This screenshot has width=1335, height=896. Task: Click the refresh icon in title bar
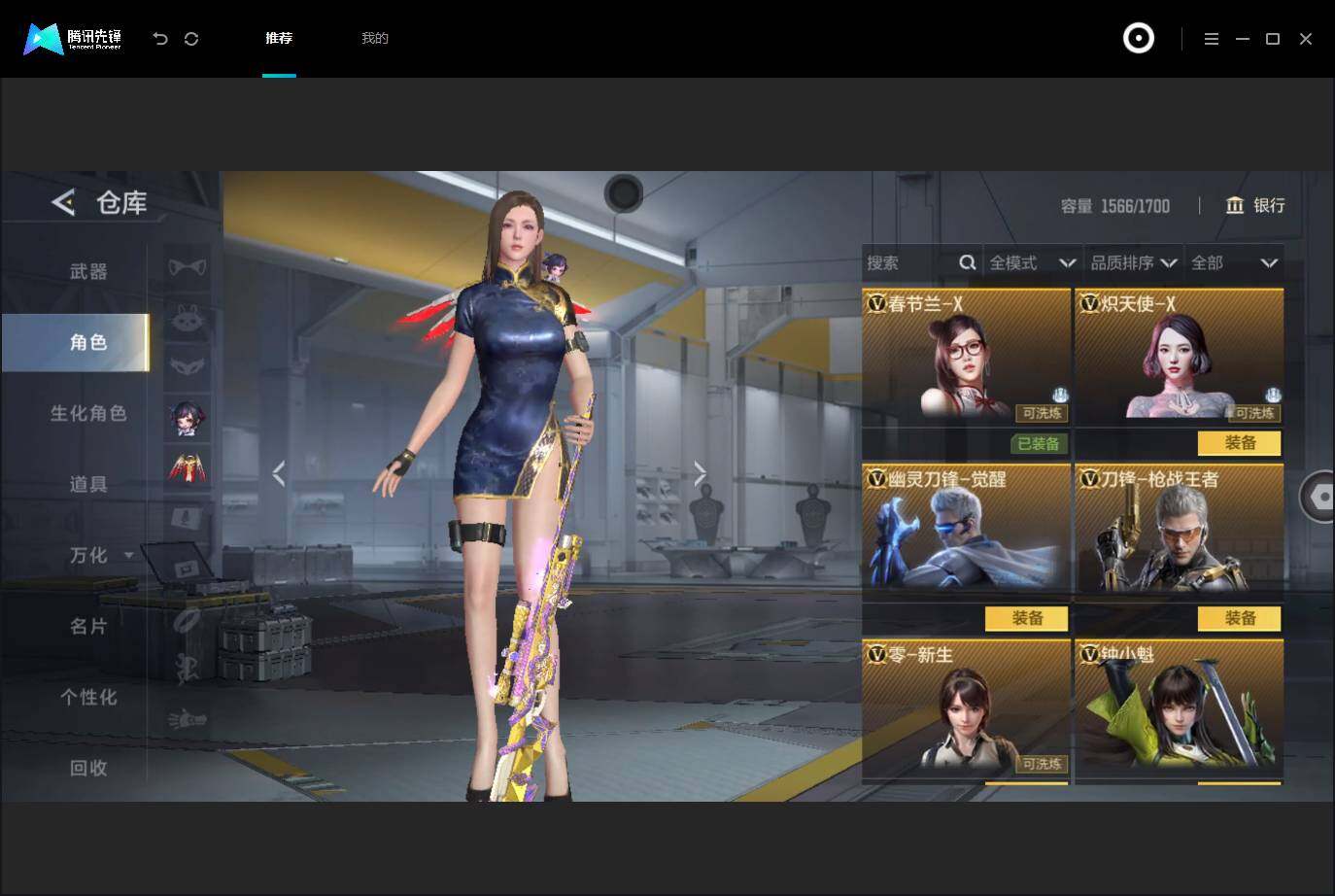coord(191,39)
